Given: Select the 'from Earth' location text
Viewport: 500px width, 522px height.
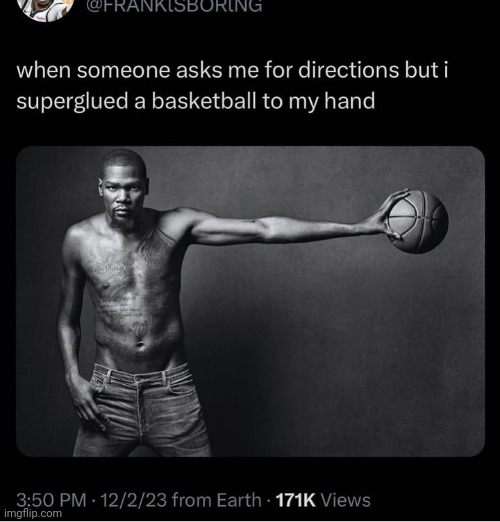Looking at the screenshot, I should tap(217, 500).
